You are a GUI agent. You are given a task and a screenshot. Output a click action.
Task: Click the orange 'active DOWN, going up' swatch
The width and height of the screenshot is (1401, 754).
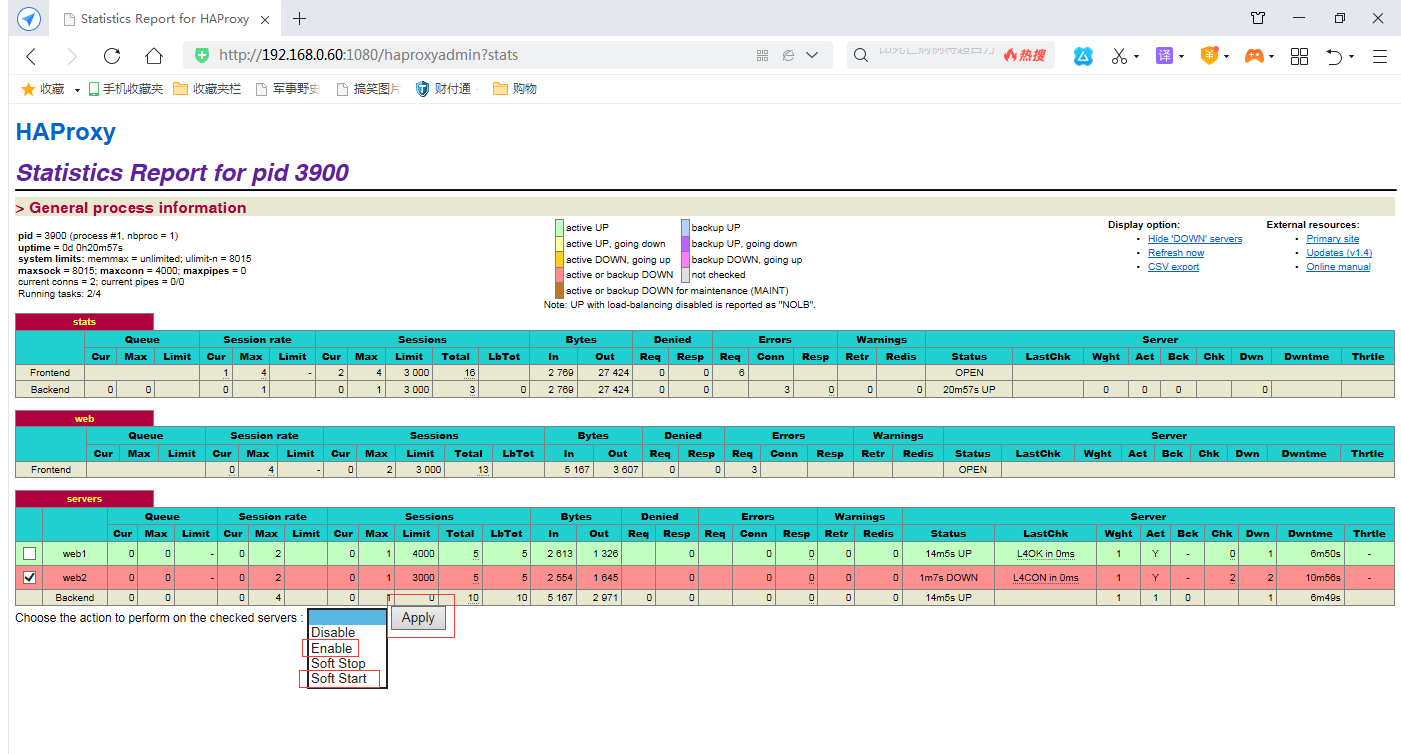[x=559, y=259]
